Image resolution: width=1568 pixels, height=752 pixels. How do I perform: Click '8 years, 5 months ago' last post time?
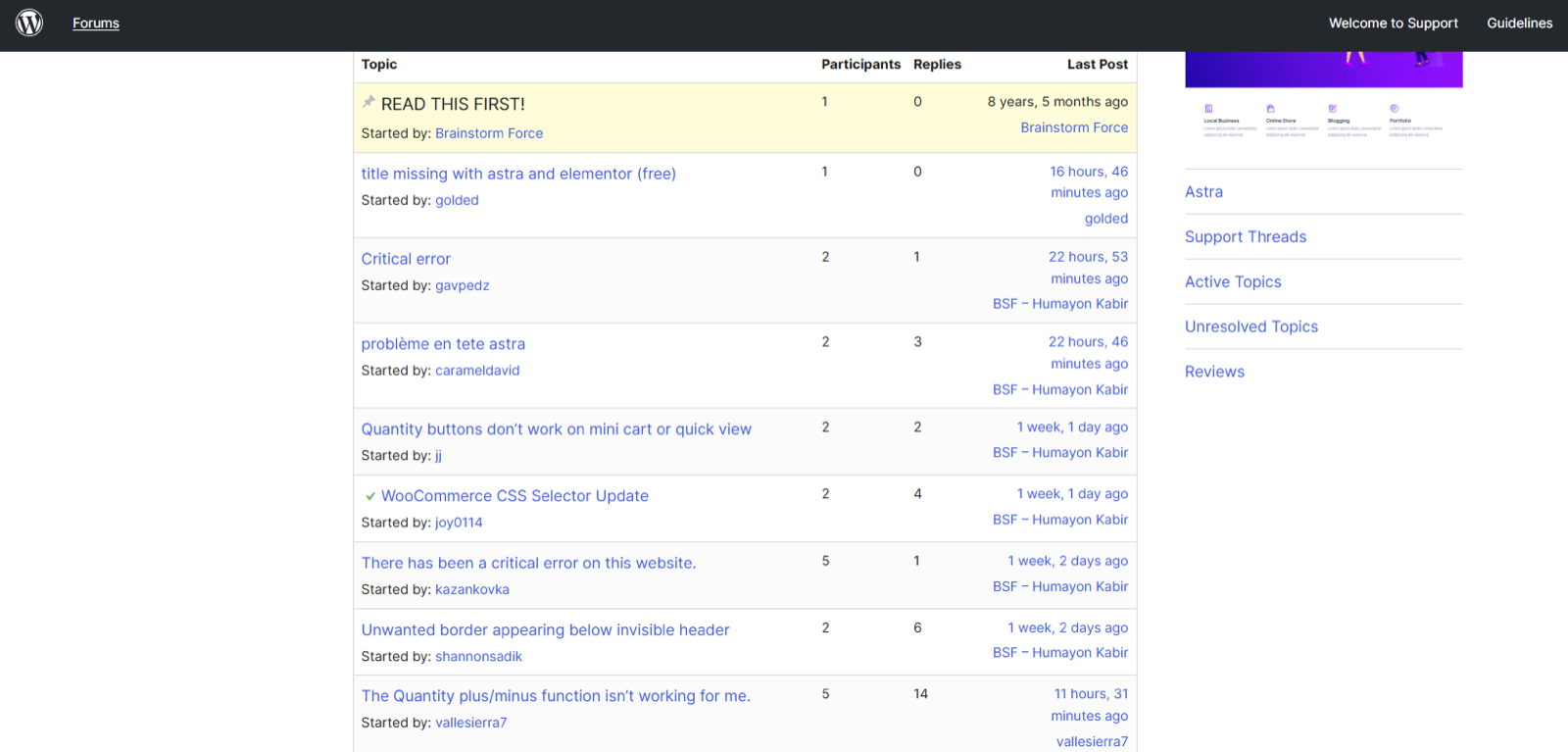[x=1057, y=102]
